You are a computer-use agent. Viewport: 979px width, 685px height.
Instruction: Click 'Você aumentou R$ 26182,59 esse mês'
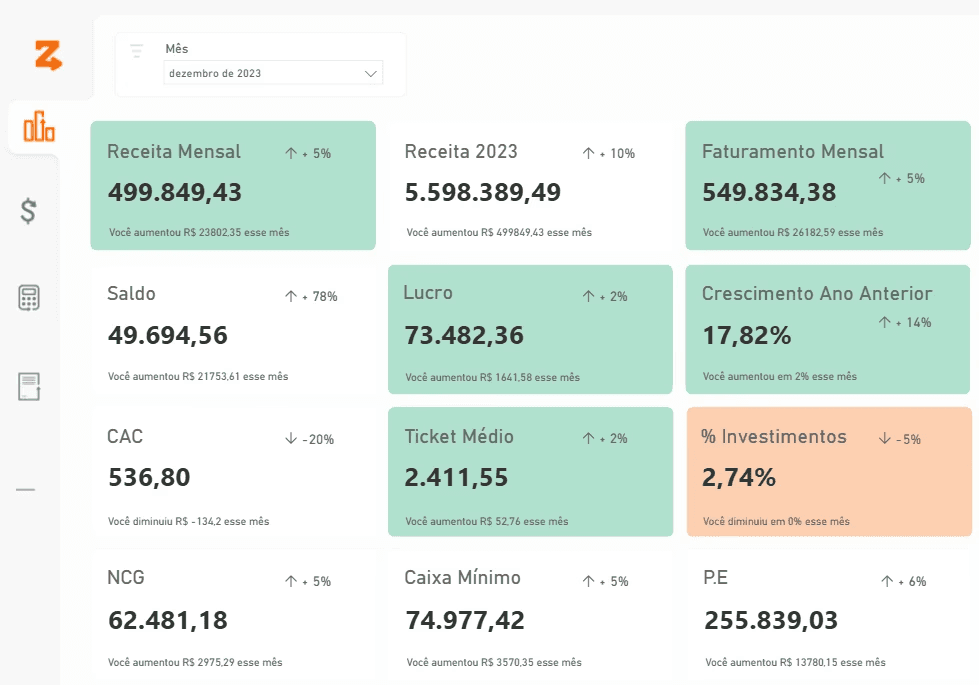coord(793,232)
